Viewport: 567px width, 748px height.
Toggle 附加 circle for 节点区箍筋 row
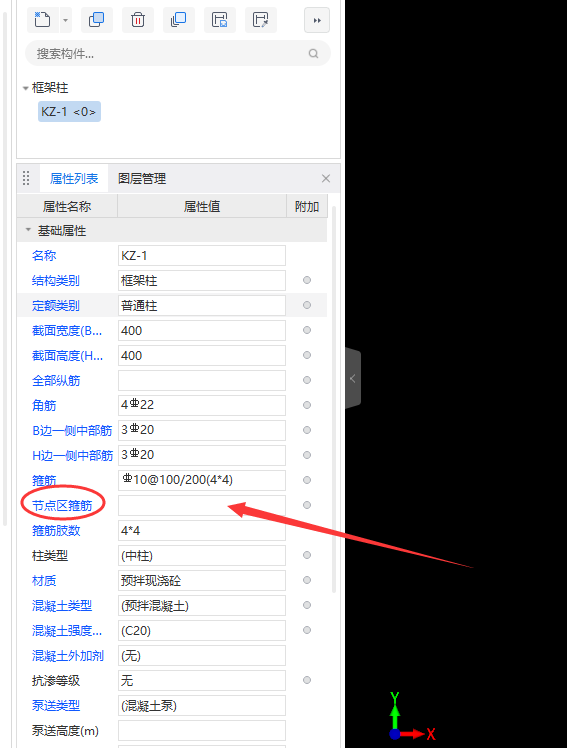pyautogui.click(x=307, y=505)
